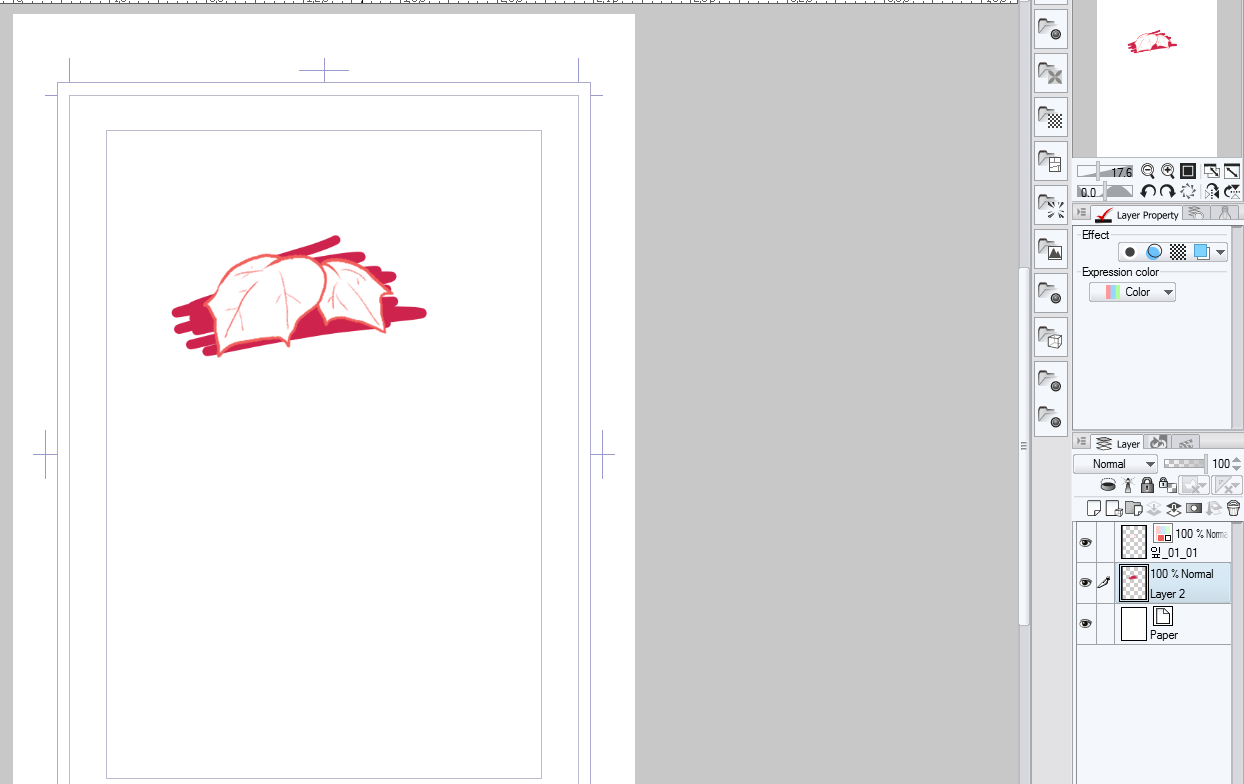
Task: Open the mask enable dropdown in Layer panel
Action: [1194, 485]
